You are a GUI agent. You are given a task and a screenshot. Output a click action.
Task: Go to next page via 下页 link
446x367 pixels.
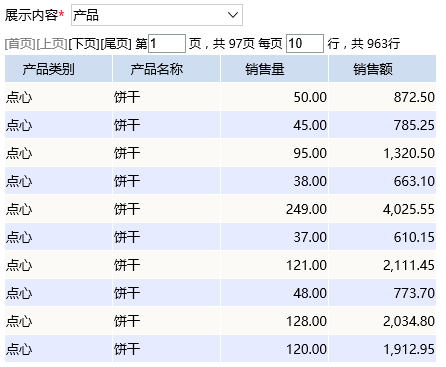[84, 44]
